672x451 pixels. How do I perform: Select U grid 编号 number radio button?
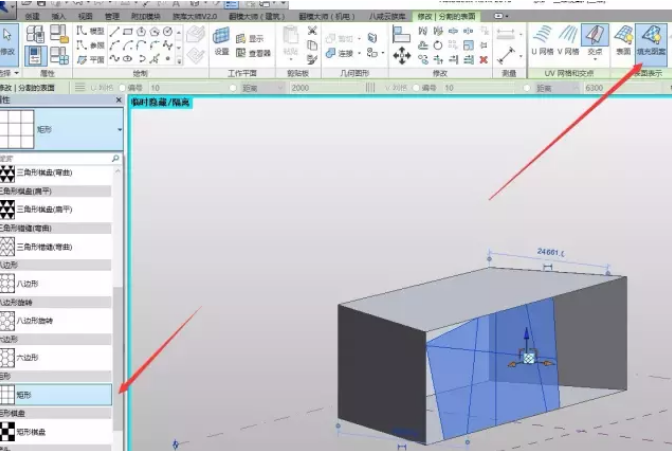coord(123,88)
